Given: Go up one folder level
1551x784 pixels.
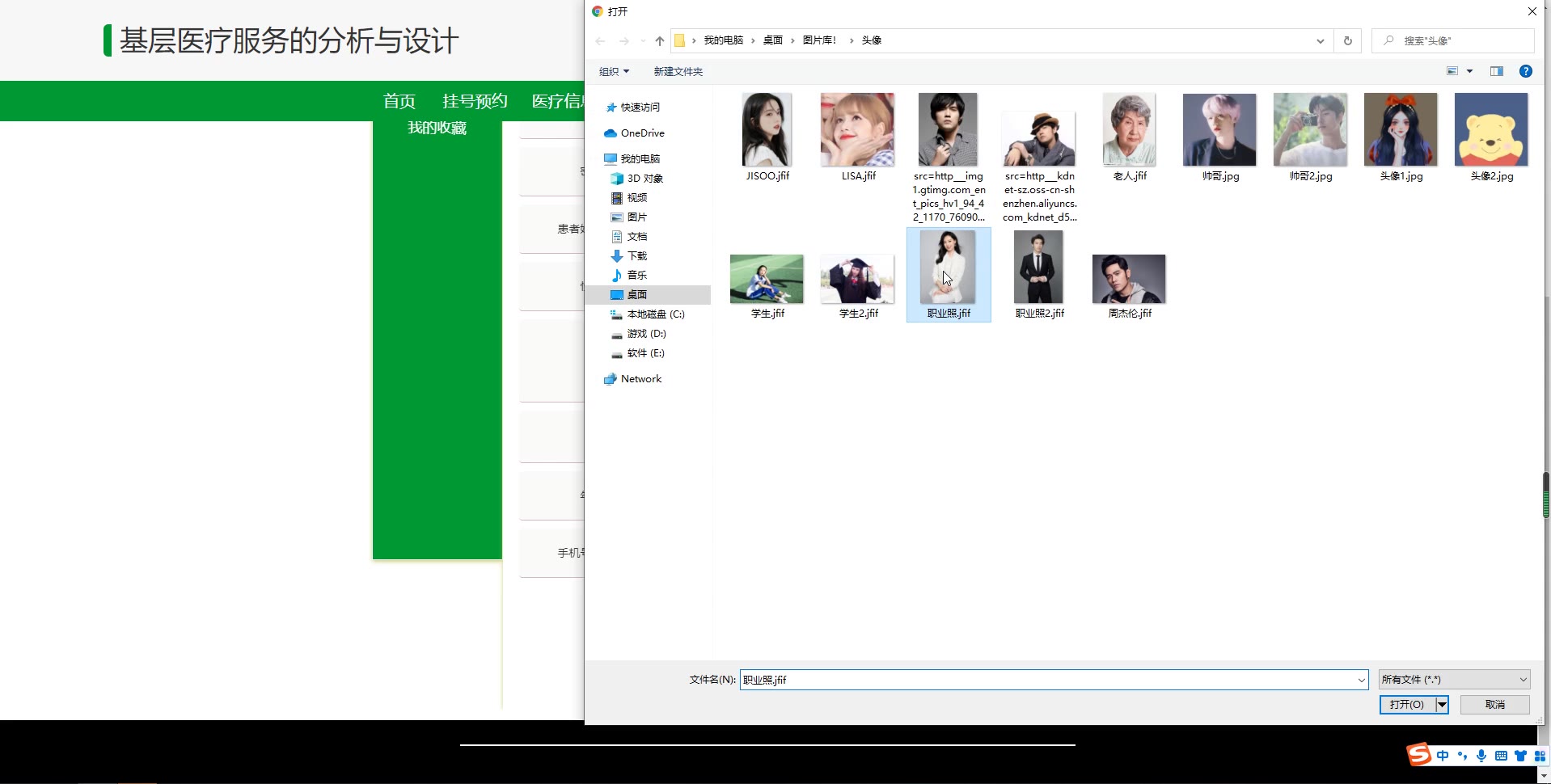Looking at the screenshot, I should (x=659, y=40).
